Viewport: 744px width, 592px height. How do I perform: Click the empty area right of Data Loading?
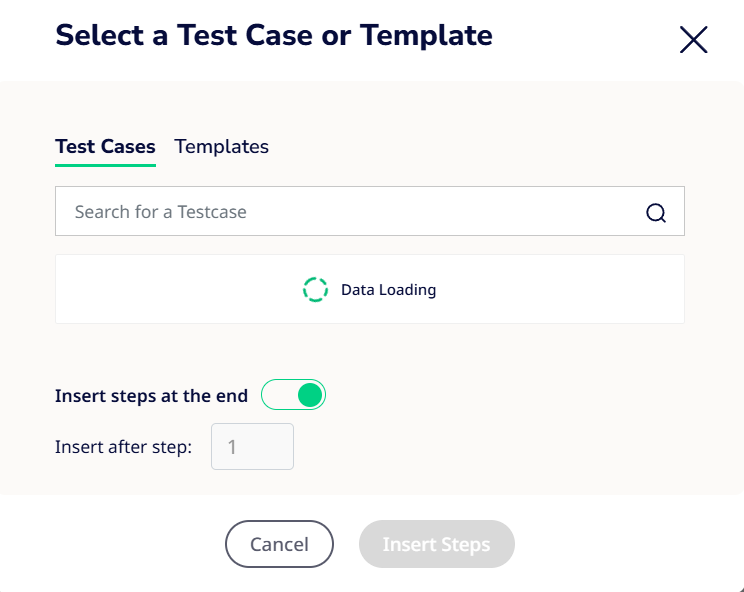click(560, 290)
